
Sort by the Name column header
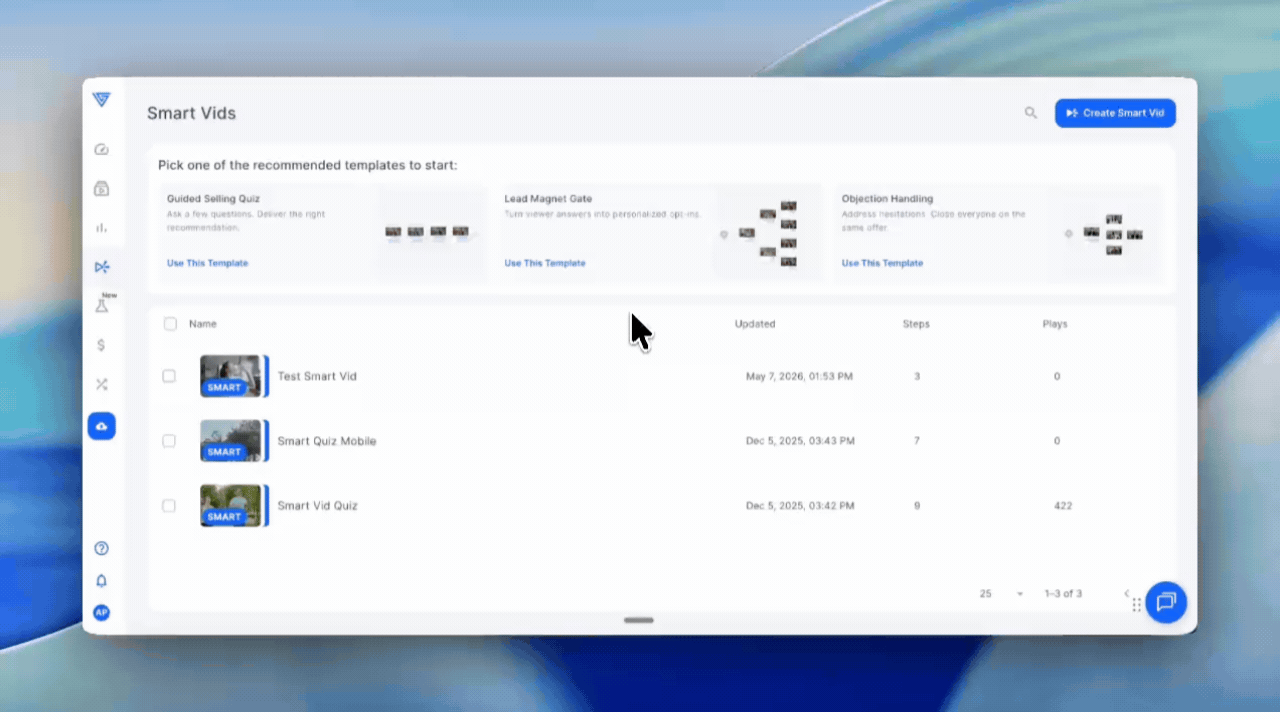[x=203, y=324]
